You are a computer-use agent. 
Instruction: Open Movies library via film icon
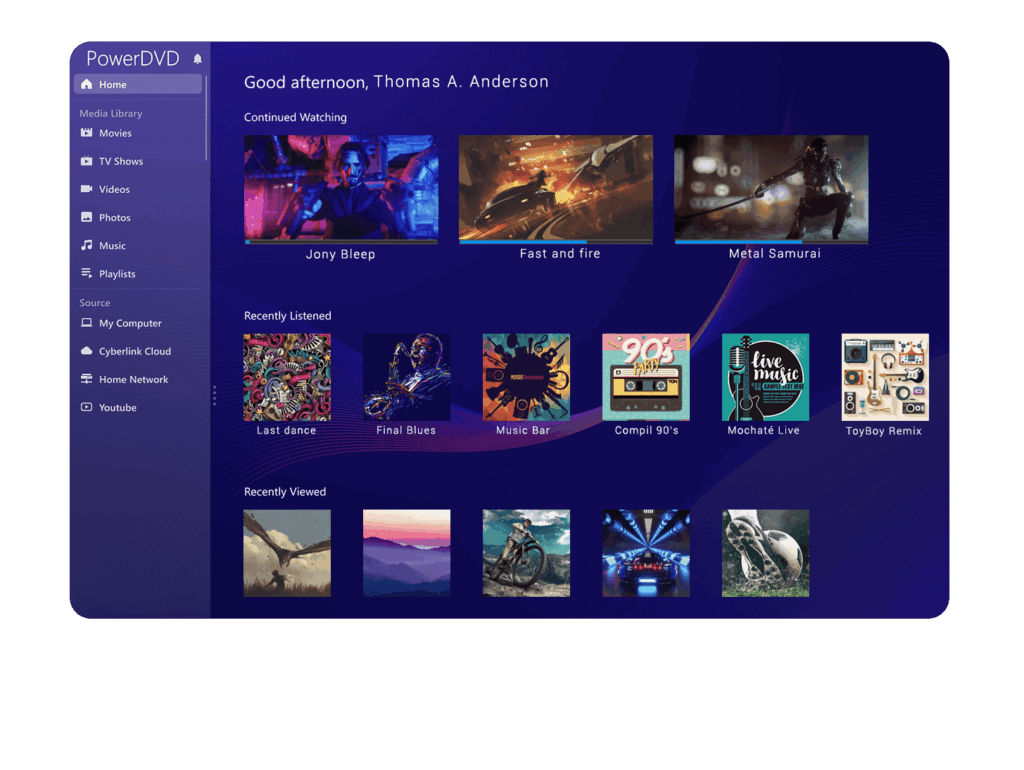click(86, 133)
